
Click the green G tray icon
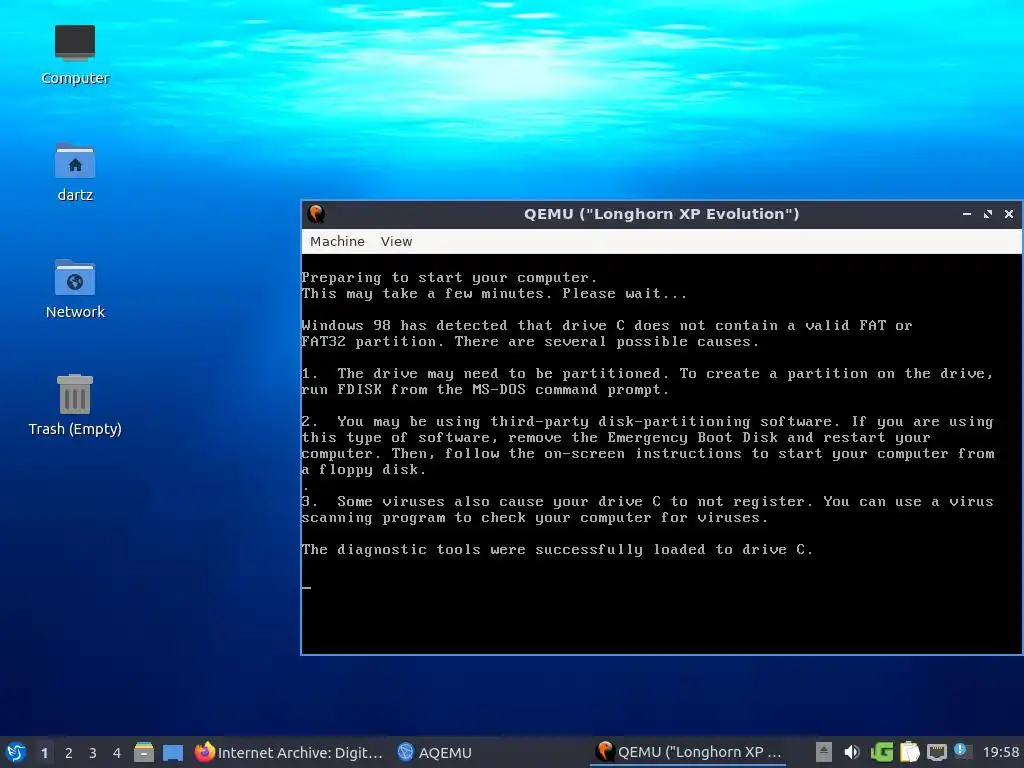(x=882, y=752)
